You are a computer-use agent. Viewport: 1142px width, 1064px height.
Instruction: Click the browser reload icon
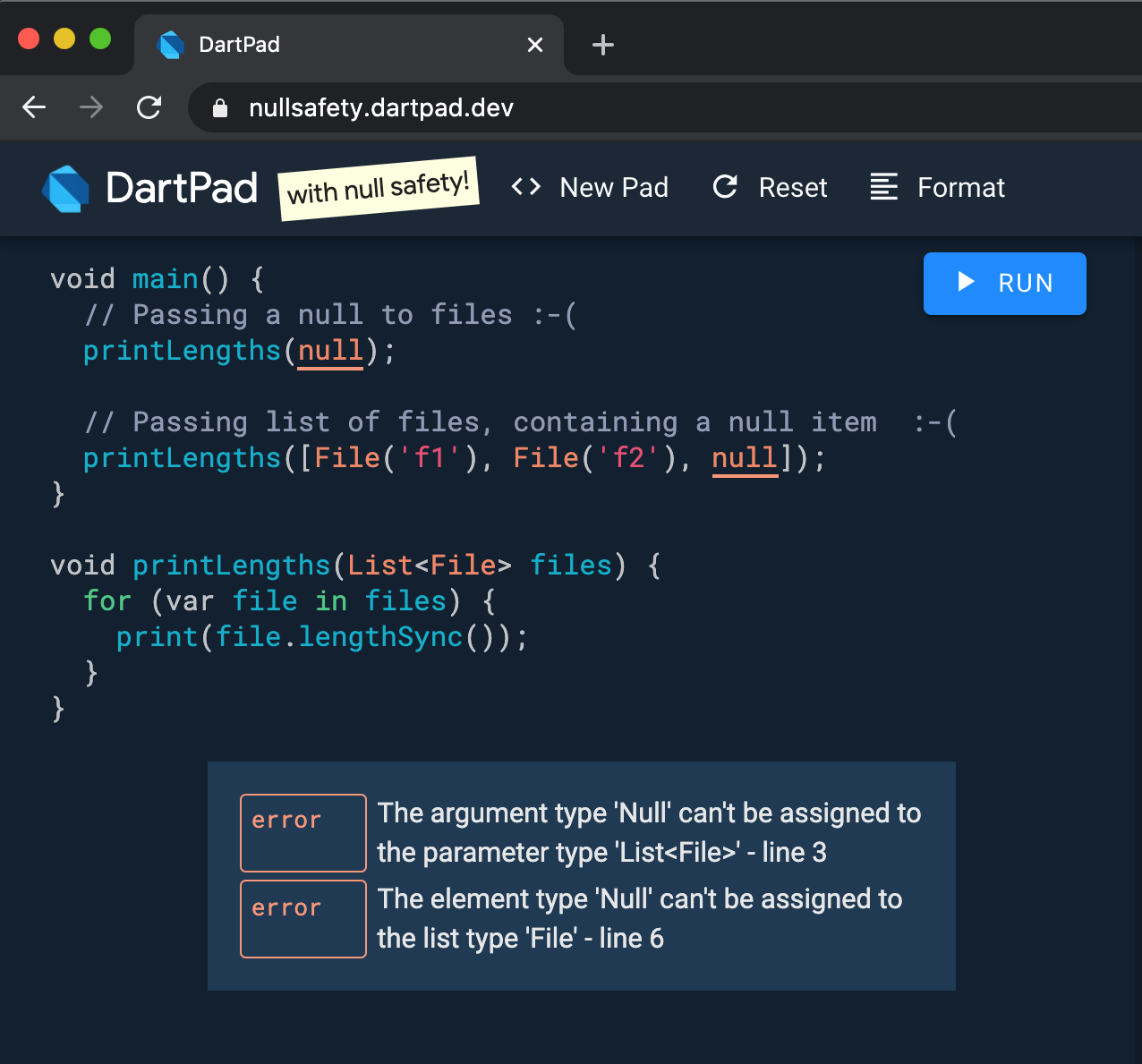149,107
